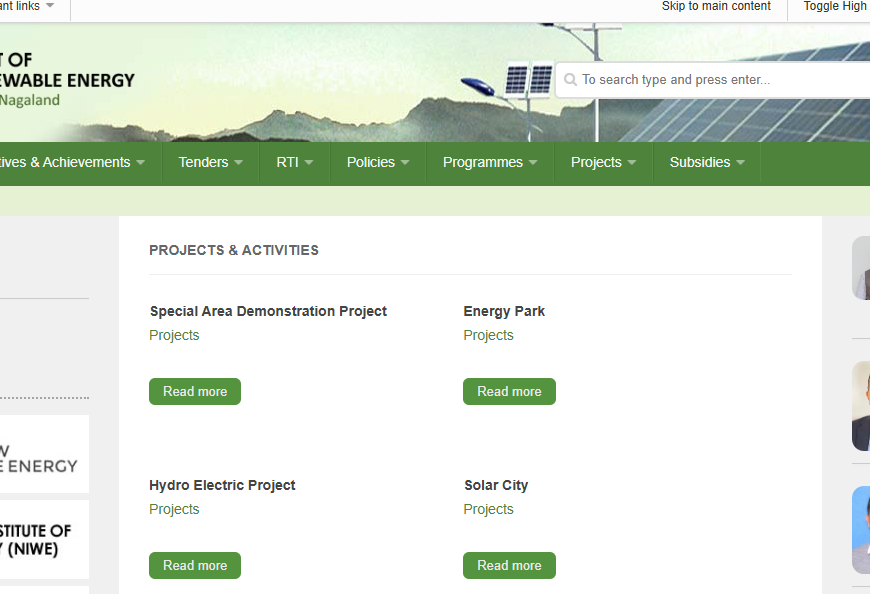This screenshot has height=594, width=870.
Task: Expand the Programmes navigation menu
Action: point(489,162)
